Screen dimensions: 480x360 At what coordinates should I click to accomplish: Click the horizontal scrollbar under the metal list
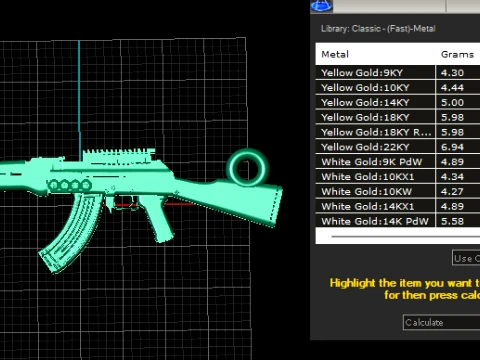pyautogui.click(x=405, y=236)
